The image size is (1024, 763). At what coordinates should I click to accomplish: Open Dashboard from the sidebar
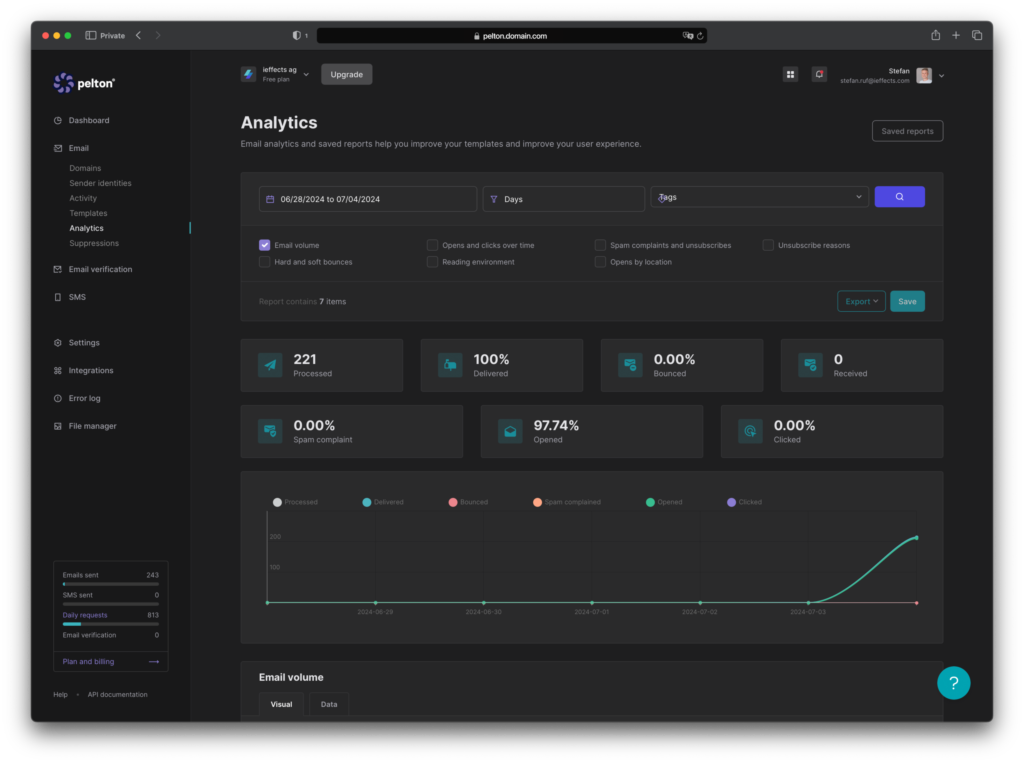[88, 120]
